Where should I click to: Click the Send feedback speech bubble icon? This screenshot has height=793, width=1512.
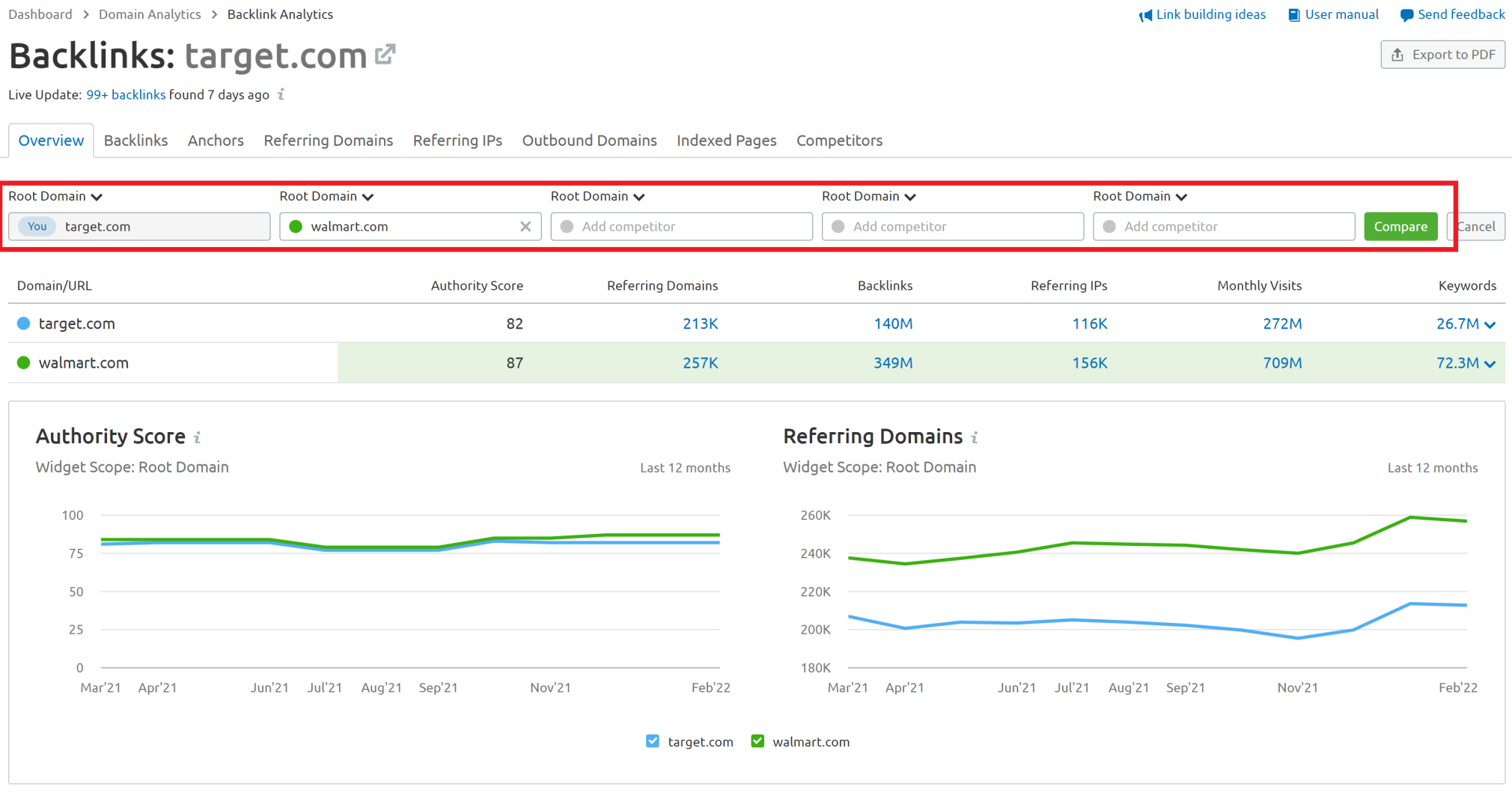pos(1406,15)
